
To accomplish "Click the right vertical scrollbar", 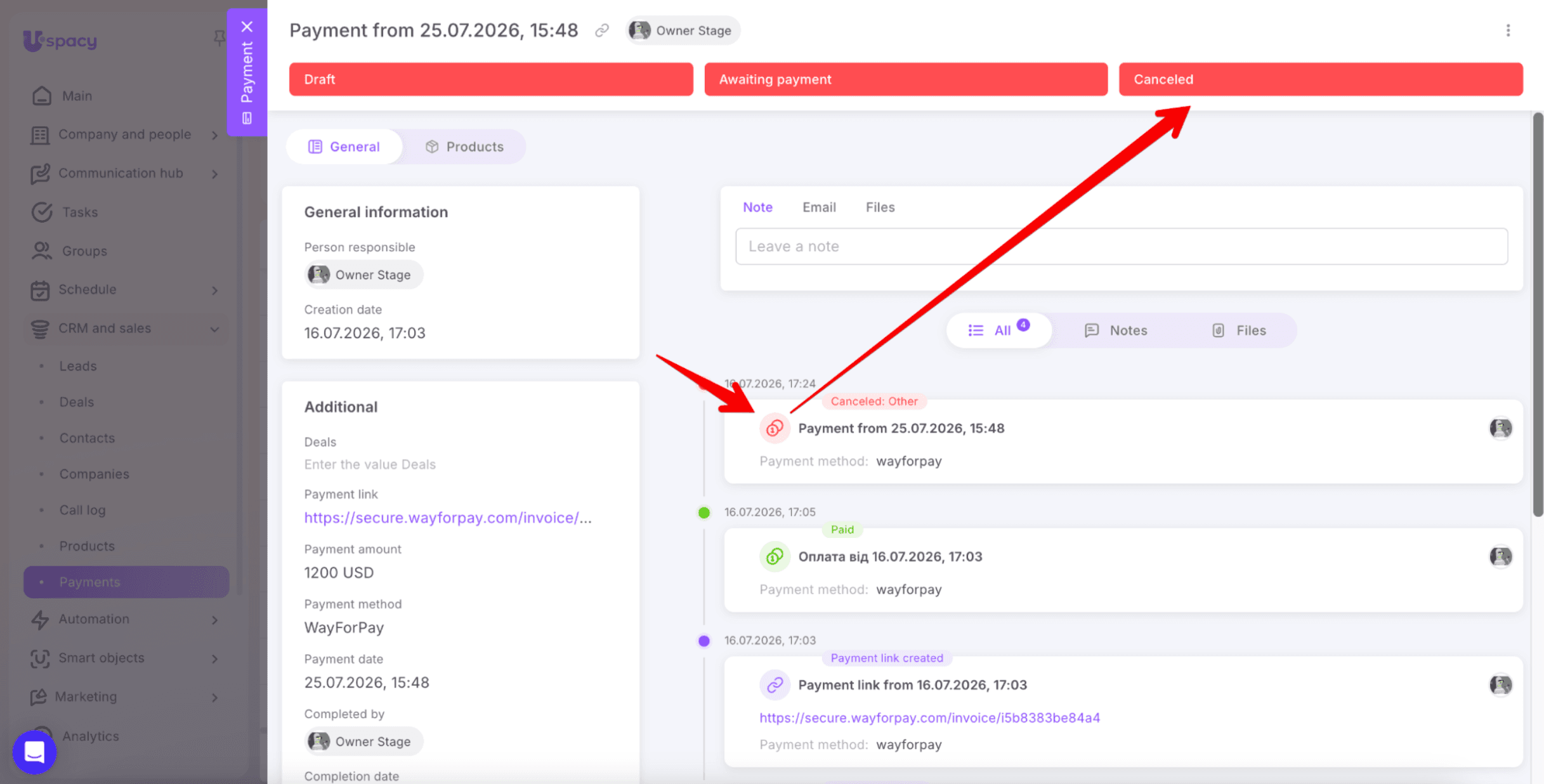I will point(1537,315).
